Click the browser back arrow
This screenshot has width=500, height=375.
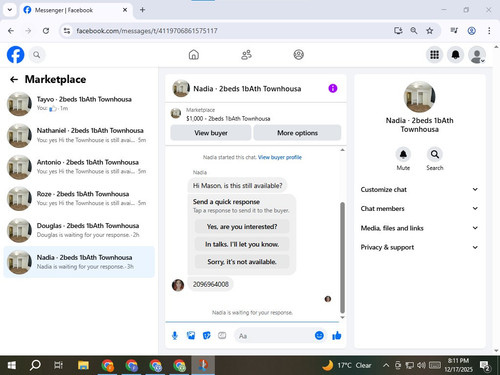(x=11, y=31)
